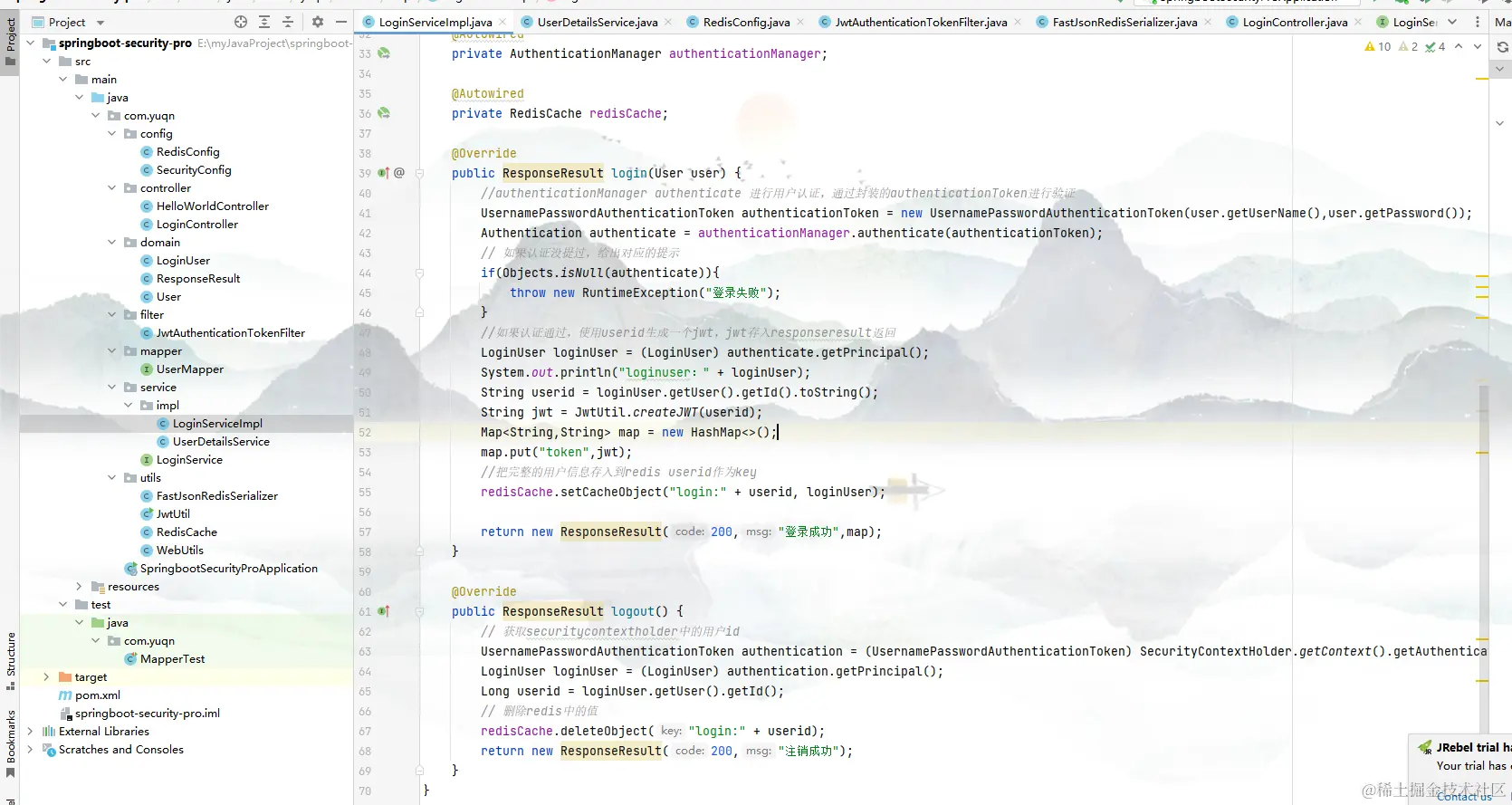Select UserMapper interface in tree

(x=190, y=369)
